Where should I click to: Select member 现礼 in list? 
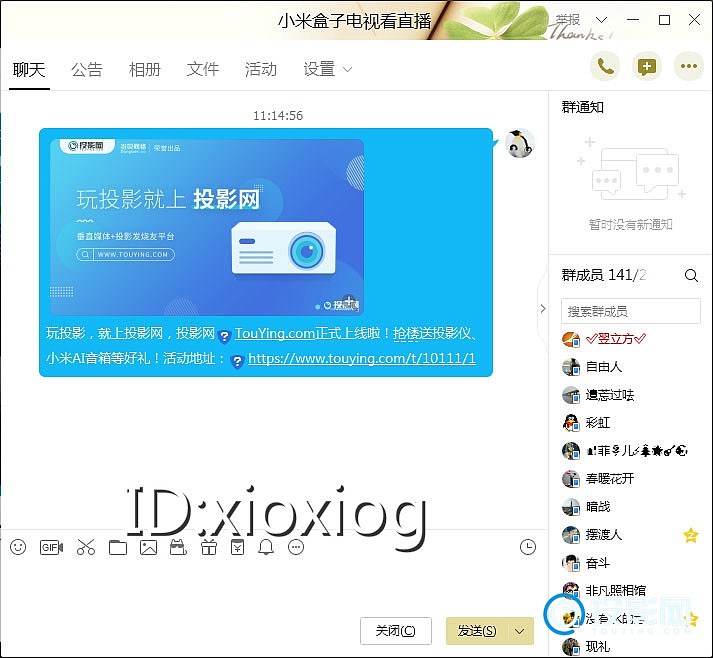[630, 646]
